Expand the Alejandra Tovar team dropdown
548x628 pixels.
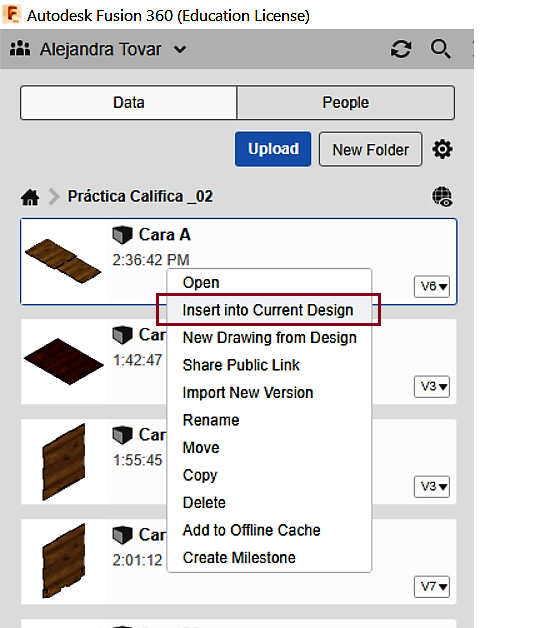click(180, 50)
